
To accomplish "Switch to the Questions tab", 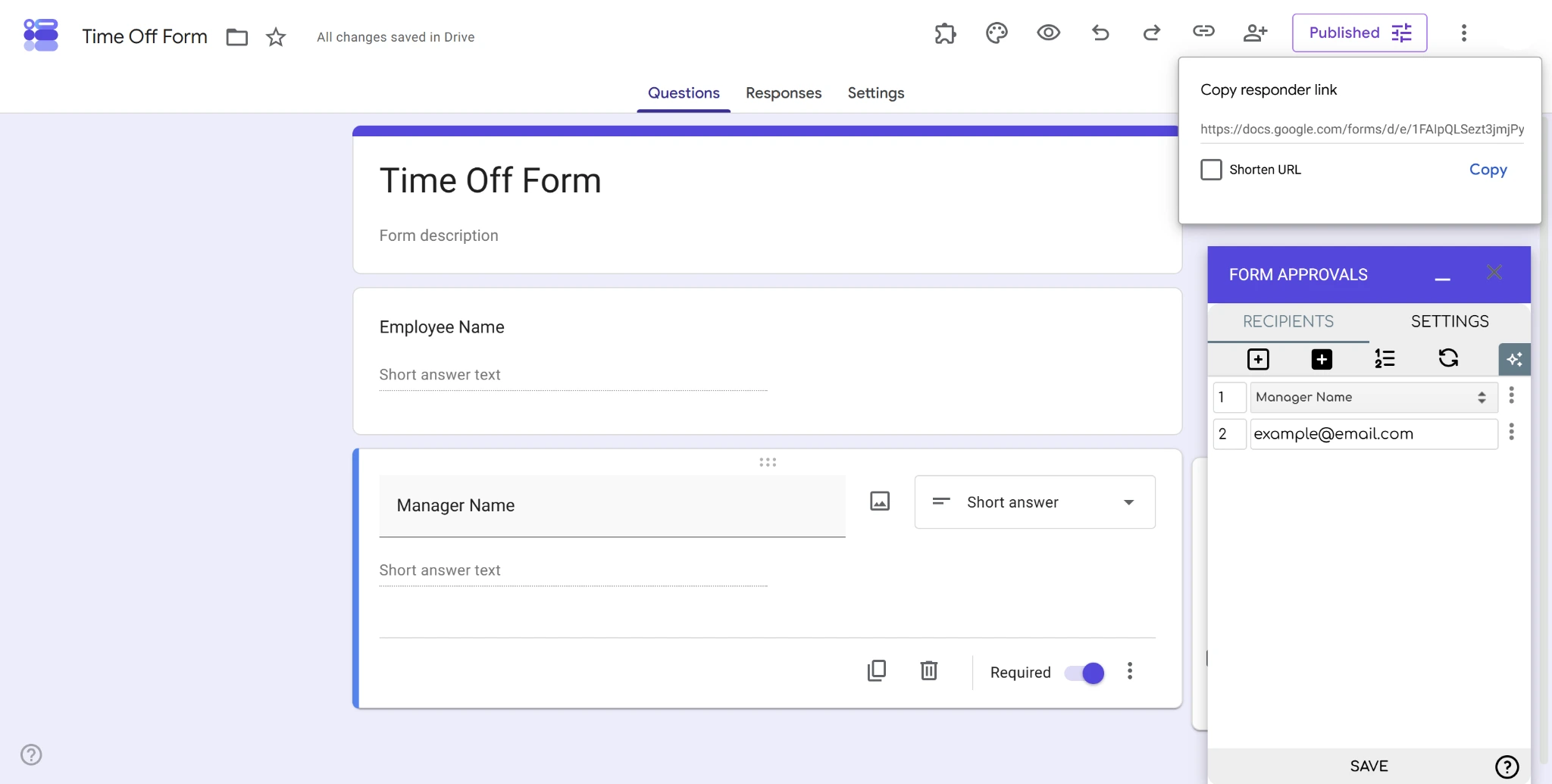I will point(684,93).
